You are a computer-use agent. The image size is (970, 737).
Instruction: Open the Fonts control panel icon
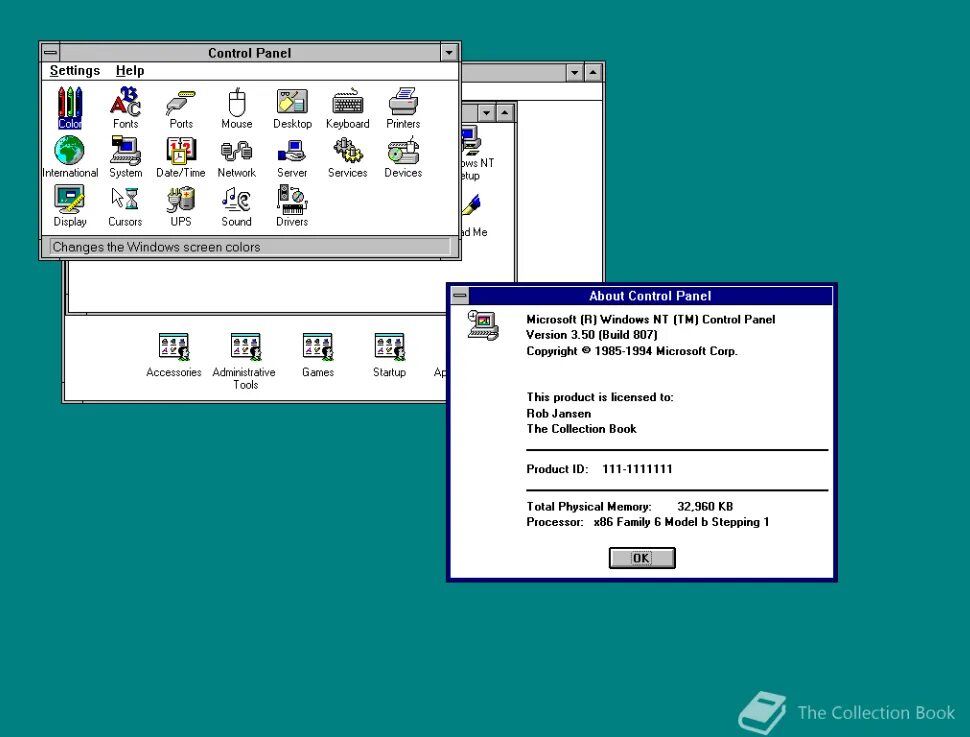coord(125,103)
